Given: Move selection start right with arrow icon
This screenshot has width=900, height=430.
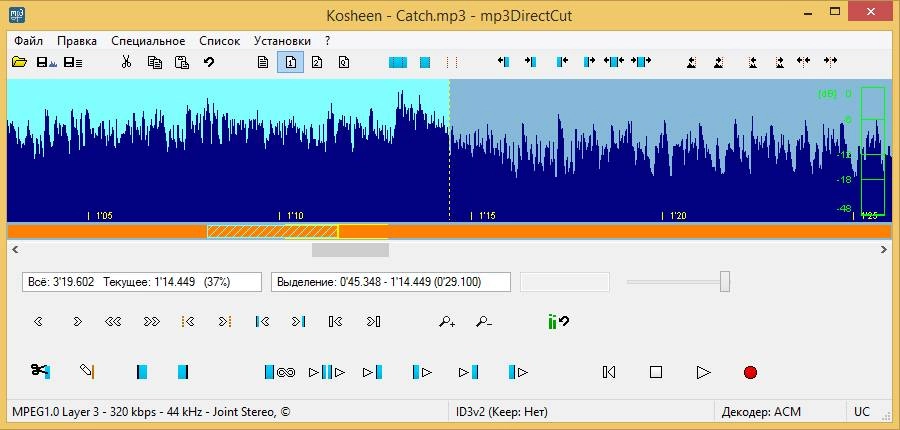Looking at the screenshot, I should tap(530, 61).
